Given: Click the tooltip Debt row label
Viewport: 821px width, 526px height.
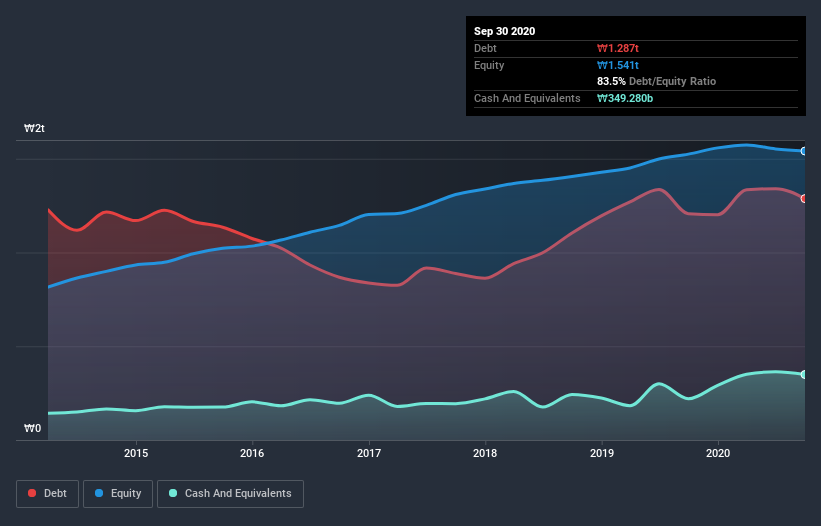Looking at the screenshot, I should [x=485, y=48].
